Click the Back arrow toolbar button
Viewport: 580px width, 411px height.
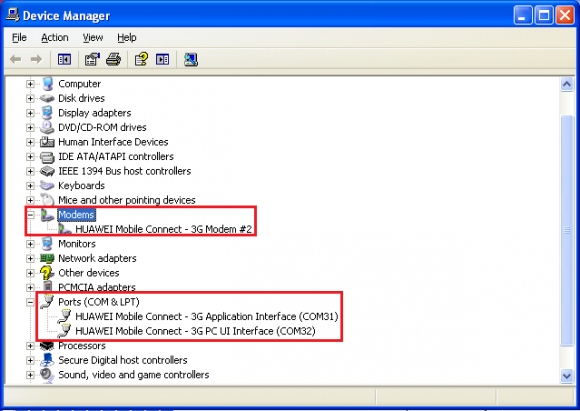pyautogui.click(x=16, y=59)
